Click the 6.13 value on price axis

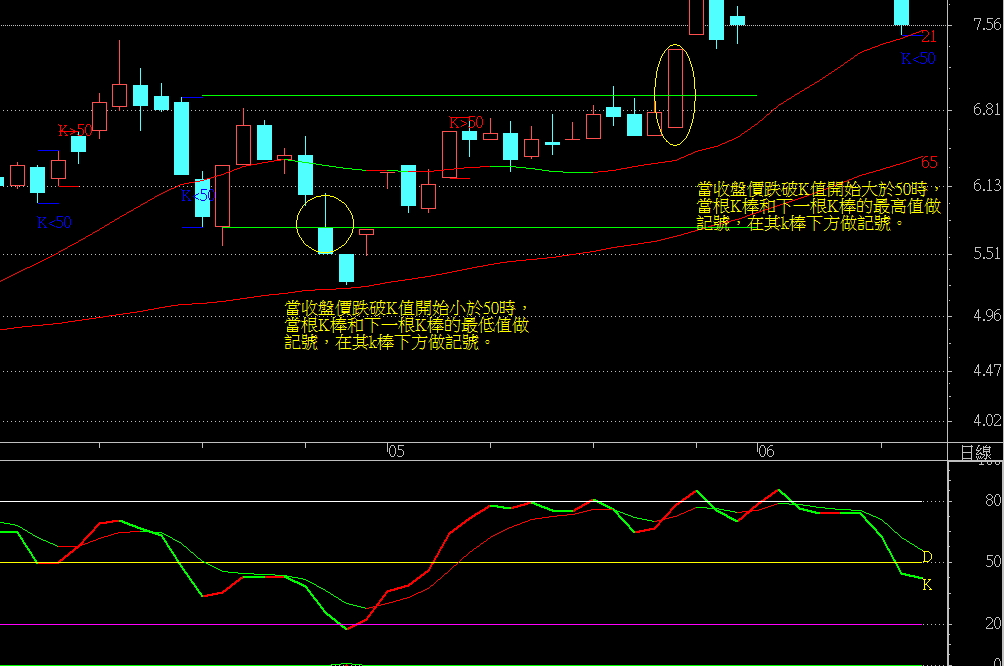click(987, 185)
